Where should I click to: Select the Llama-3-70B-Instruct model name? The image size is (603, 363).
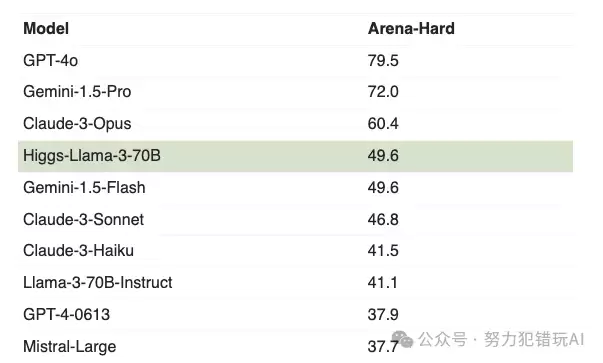[98, 283]
